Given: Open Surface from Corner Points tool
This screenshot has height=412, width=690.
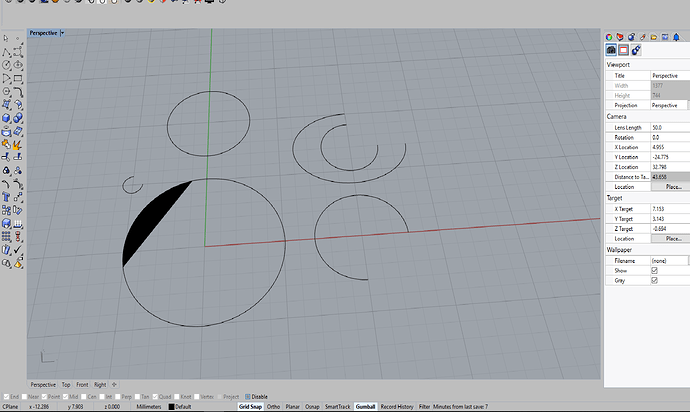Looking at the screenshot, I should pos(6,105).
